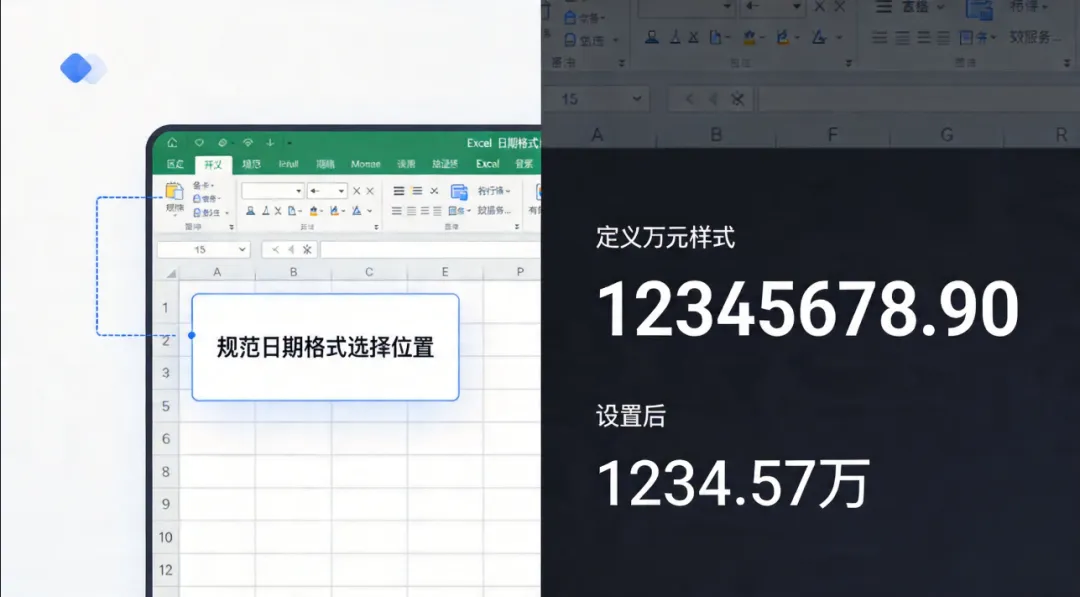Click the 技据务 button in left alignment group
The height and width of the screenshot is (597, 1080).
(494, 211)
